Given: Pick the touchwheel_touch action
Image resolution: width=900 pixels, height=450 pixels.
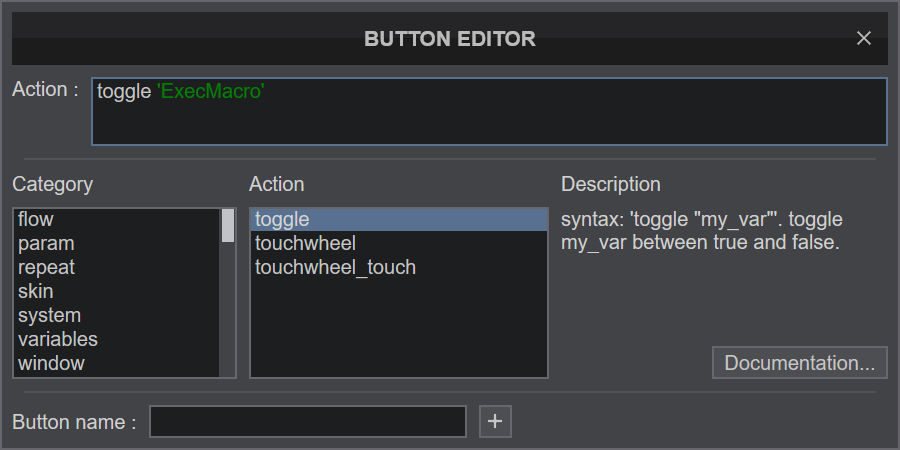Looking at the screenshot, I should click(399, 267).
